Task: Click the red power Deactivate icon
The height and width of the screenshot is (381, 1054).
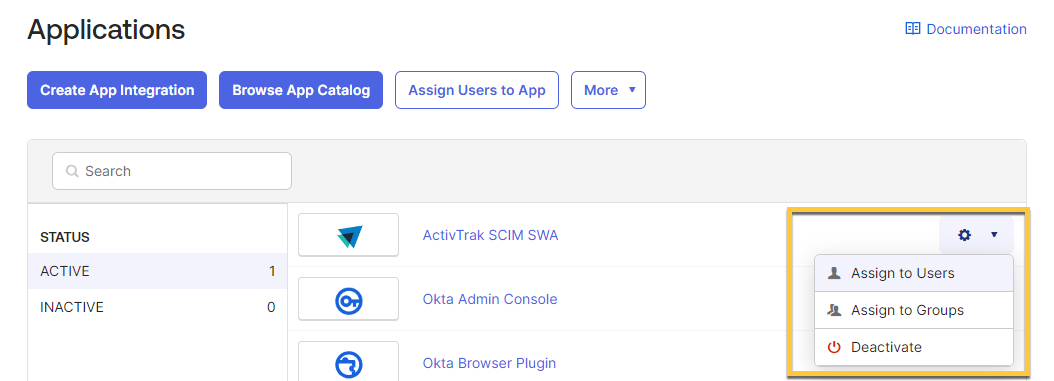Action: pos(834,347)
